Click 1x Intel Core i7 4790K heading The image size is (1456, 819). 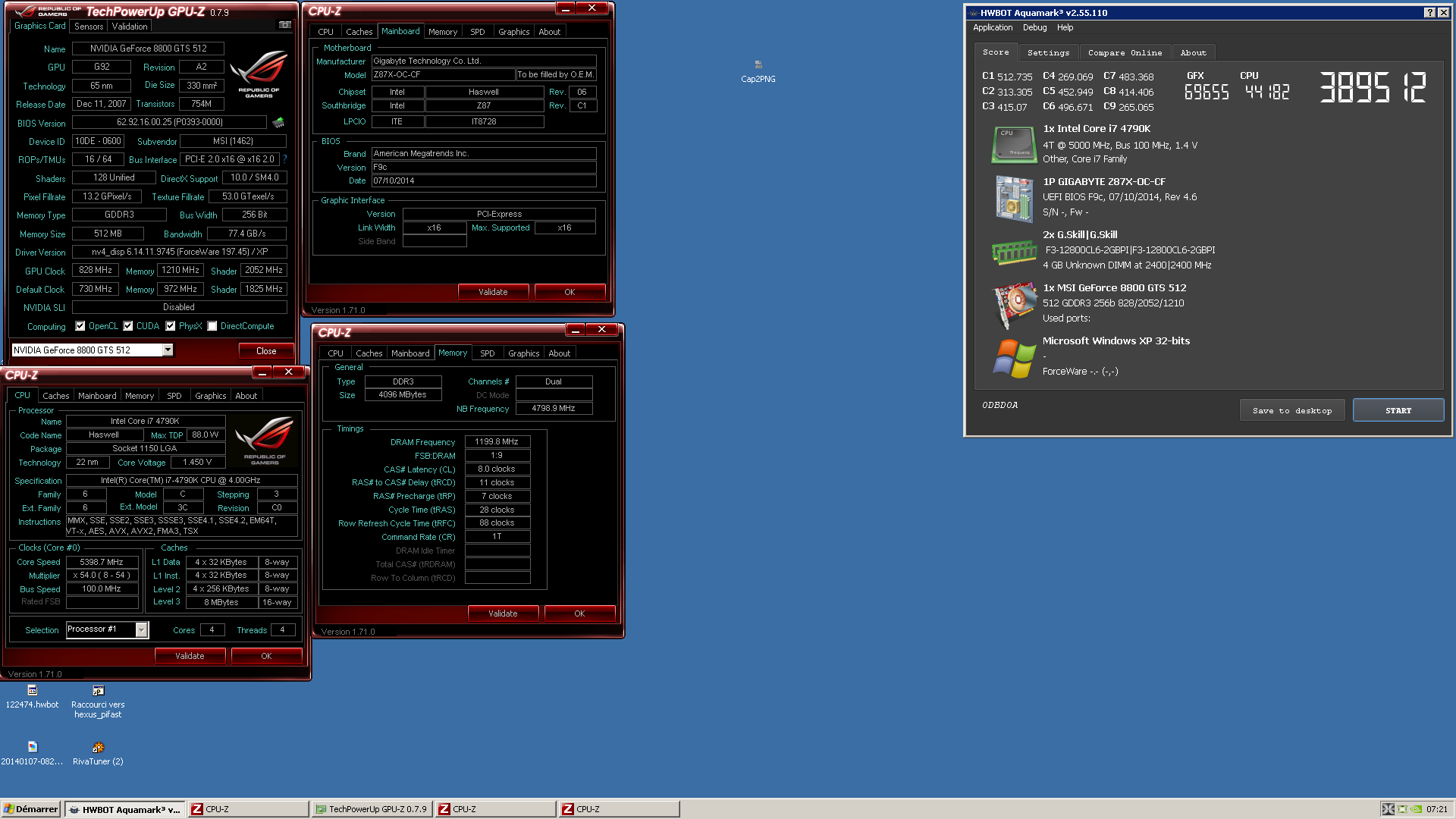click(x=1096, y=129)
